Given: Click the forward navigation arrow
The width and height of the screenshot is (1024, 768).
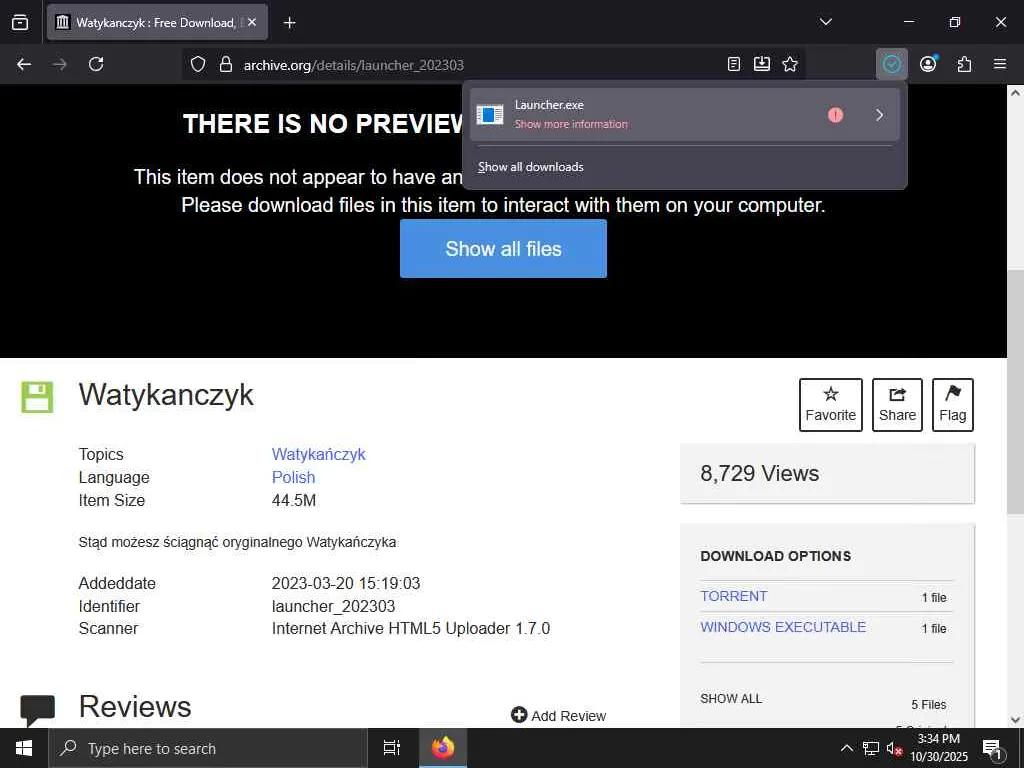Looking at the screenshot, I should point(59,64).
